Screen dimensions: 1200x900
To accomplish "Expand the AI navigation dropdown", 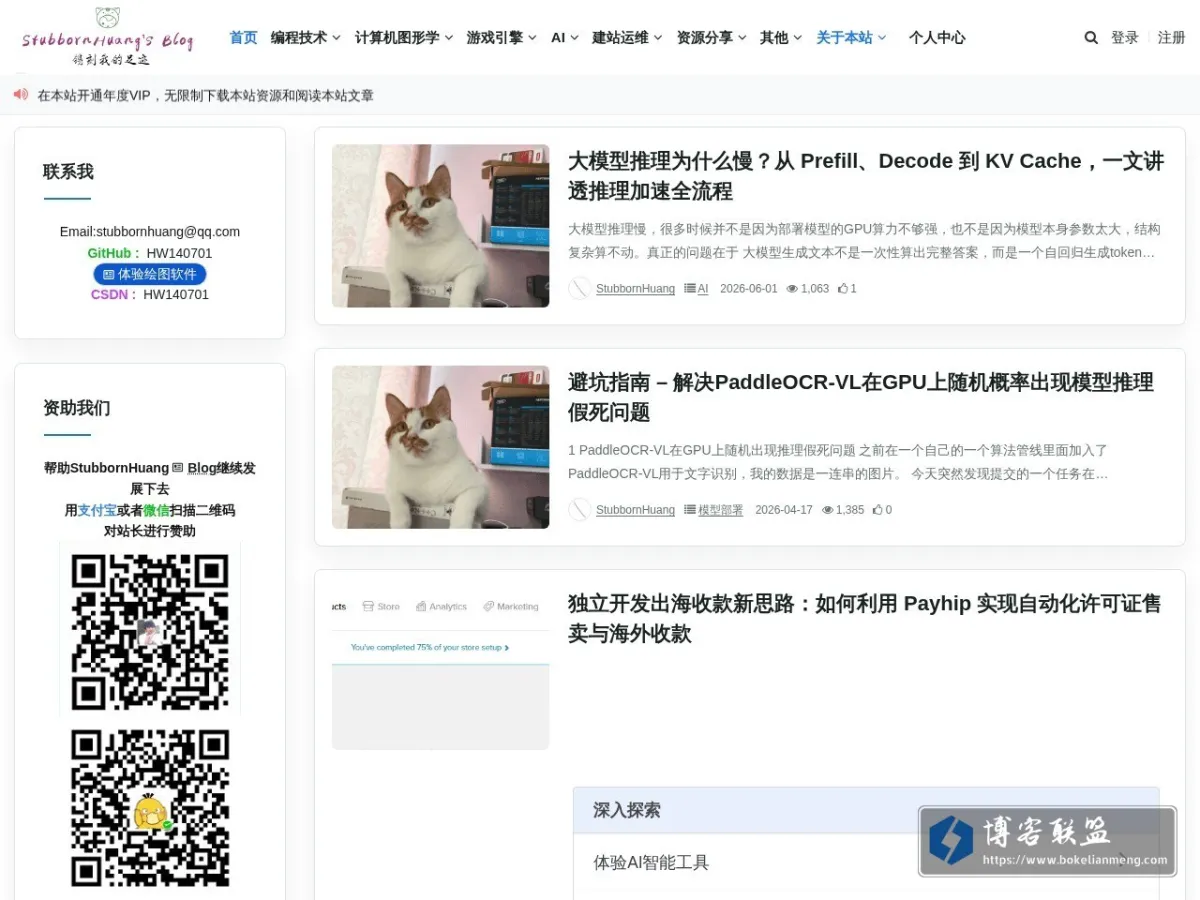I will point(565,38).
